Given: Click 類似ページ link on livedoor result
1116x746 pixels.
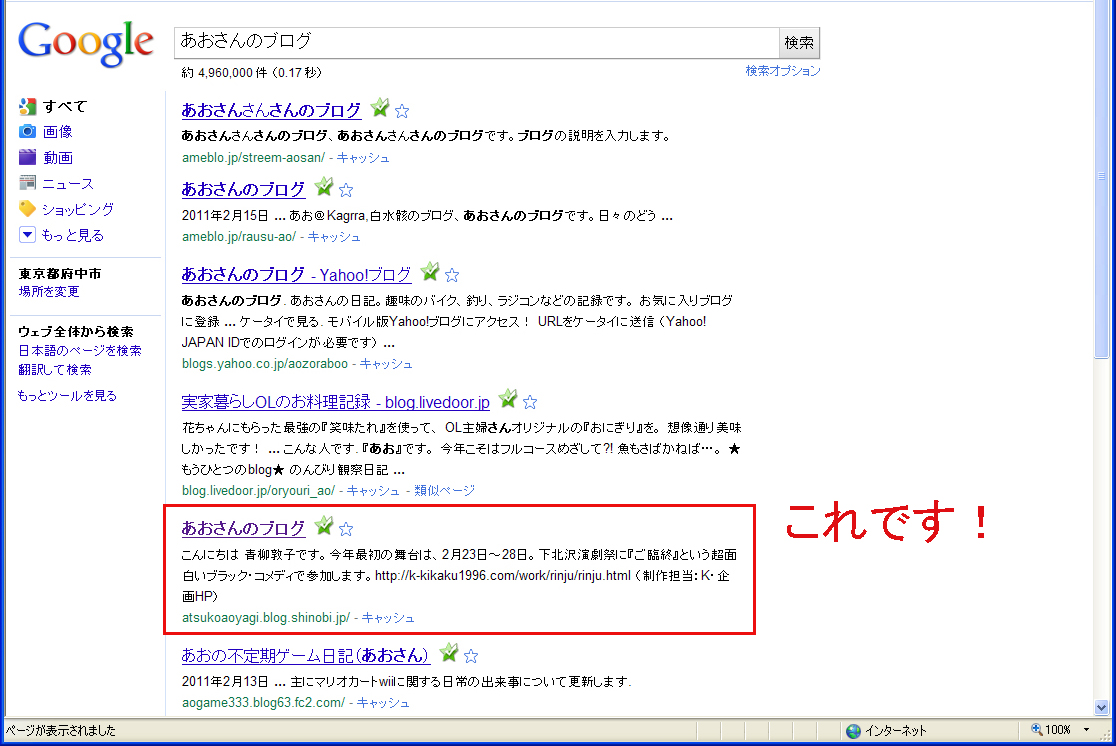Looking at the screenshot, I should pyautogui.click(x=444, y=490).
